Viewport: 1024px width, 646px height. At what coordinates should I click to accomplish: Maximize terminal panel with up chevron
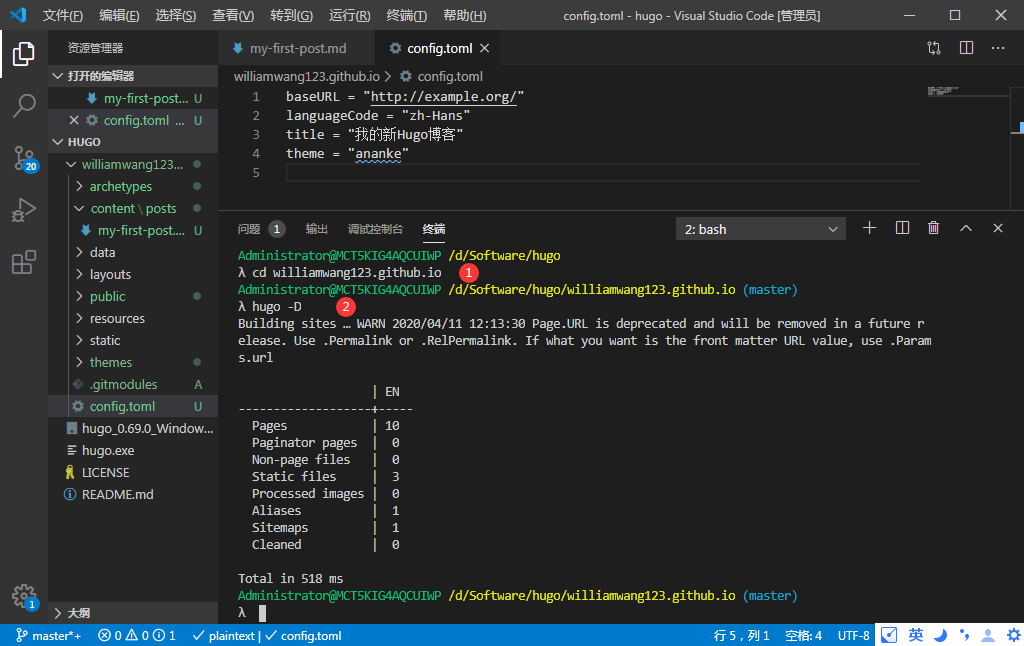click(x=966, y=228)
